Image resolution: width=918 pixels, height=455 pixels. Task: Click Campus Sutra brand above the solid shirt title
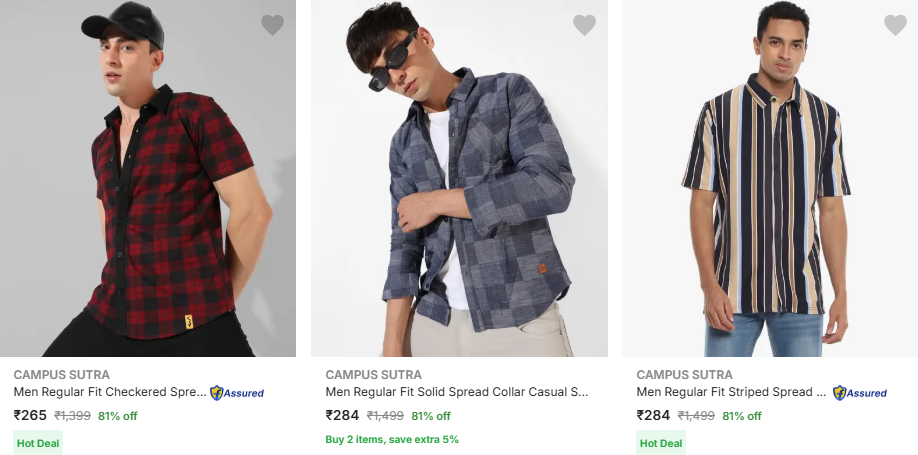[374, 375]
